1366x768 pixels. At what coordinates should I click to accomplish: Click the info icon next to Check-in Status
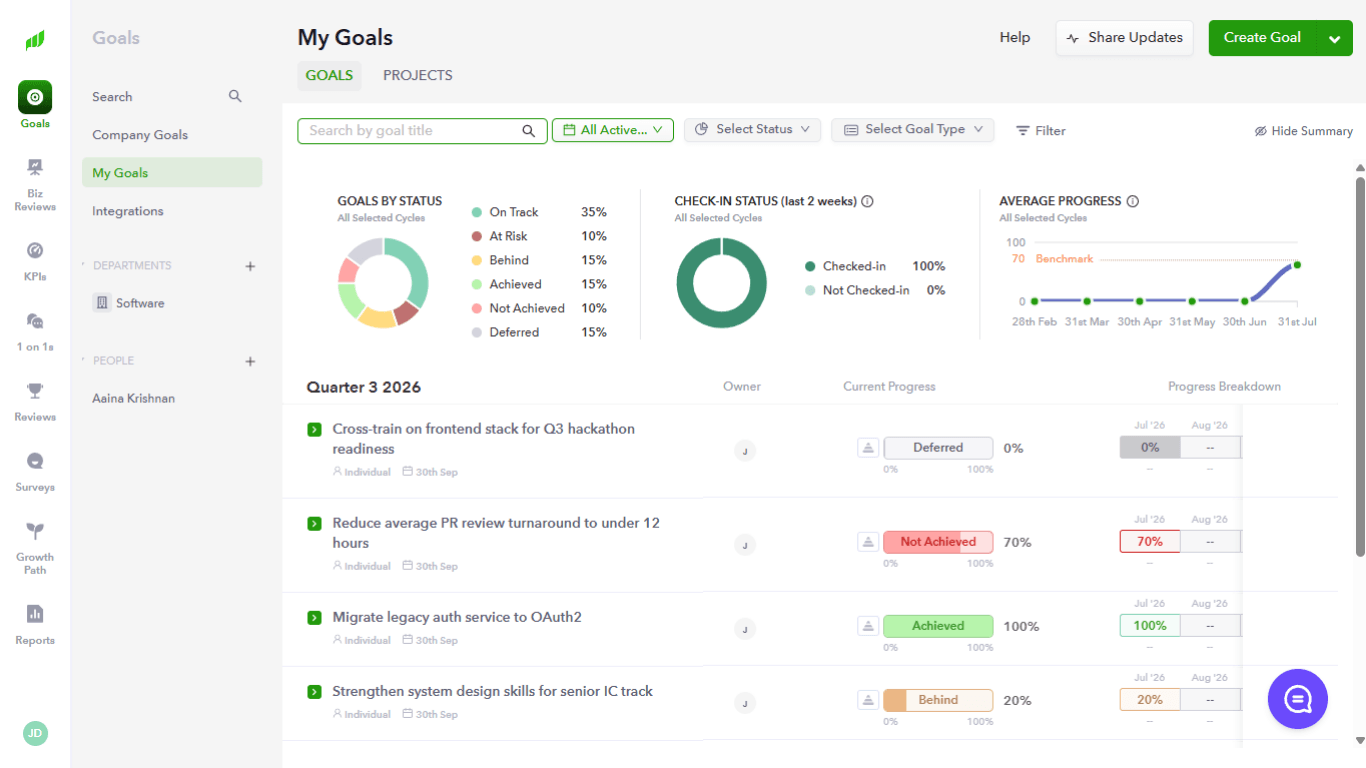click(867, 201)
